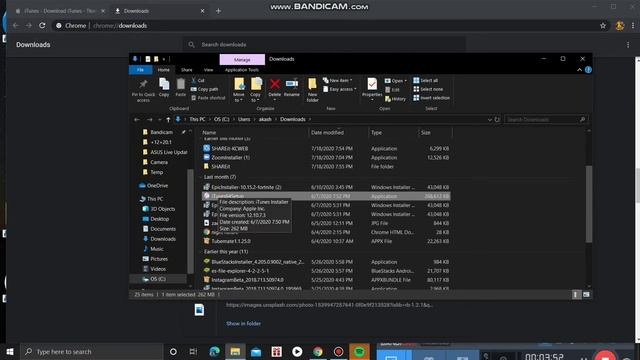Open the Windows Start menu

tap(10, 351)
